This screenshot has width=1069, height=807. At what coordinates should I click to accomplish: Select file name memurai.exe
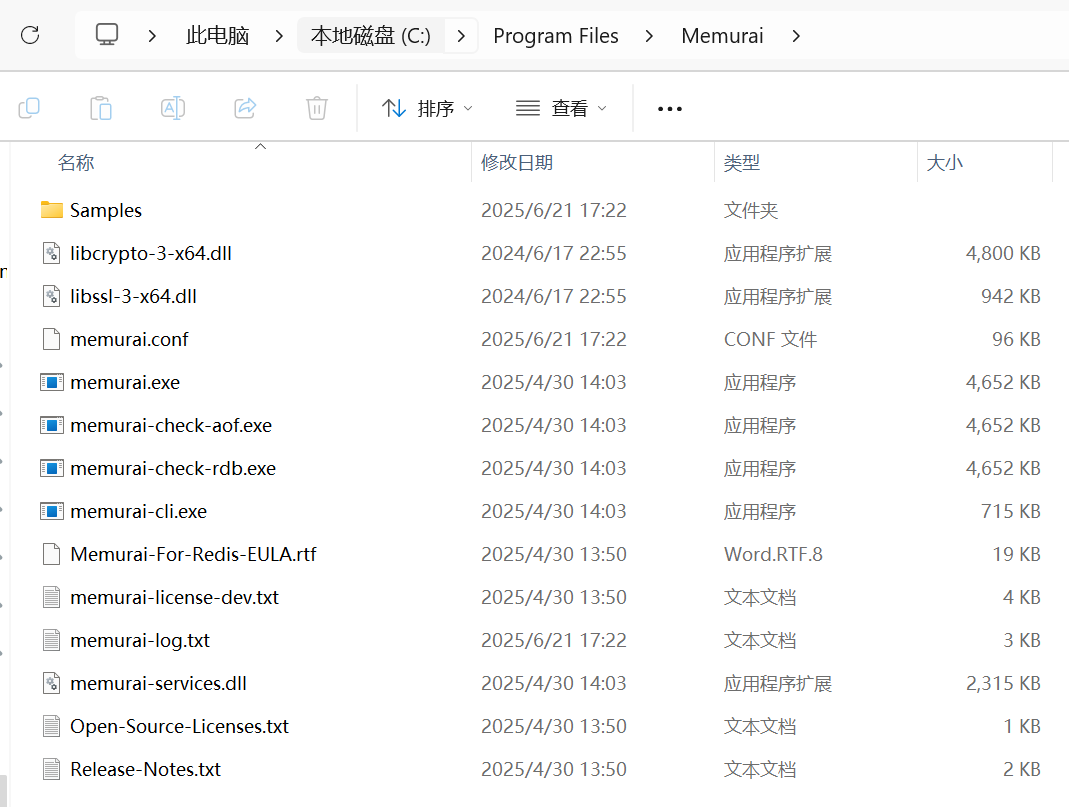(125, 382)
